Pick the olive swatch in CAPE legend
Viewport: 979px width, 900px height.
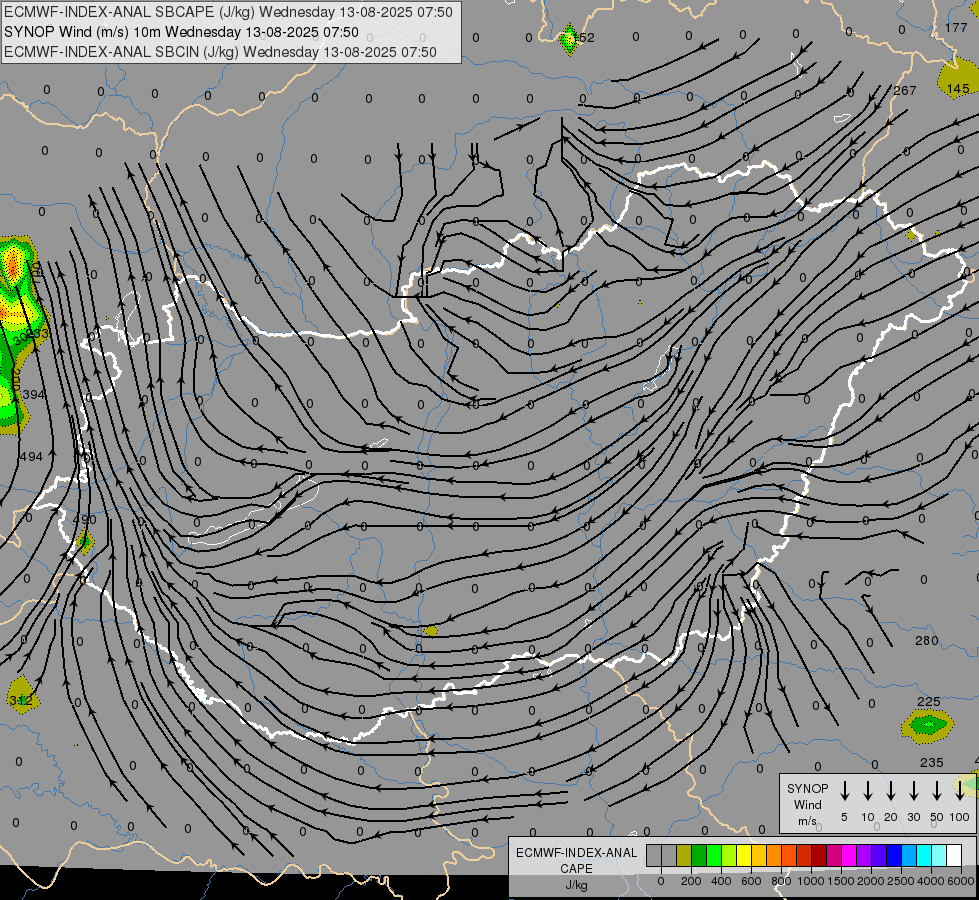tap(684, 856)
